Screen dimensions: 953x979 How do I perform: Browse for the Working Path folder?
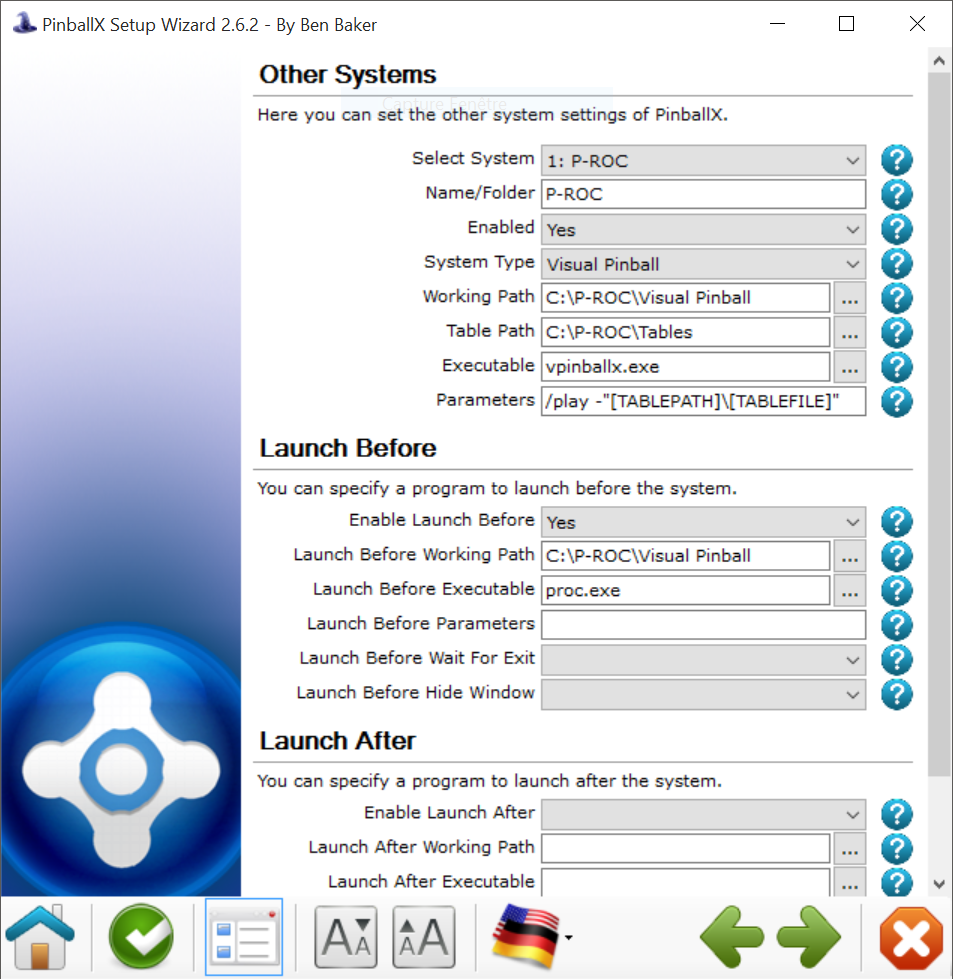coord(850,298)
